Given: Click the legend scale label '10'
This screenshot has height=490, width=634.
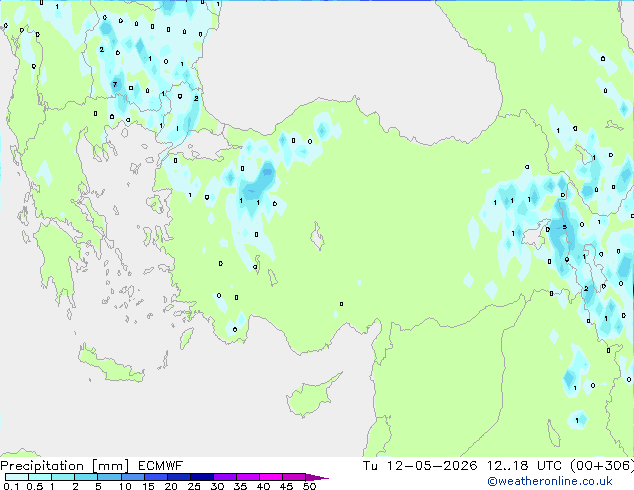Looking at the screenshot, I should pyautogui.click(x=125, y=486).
